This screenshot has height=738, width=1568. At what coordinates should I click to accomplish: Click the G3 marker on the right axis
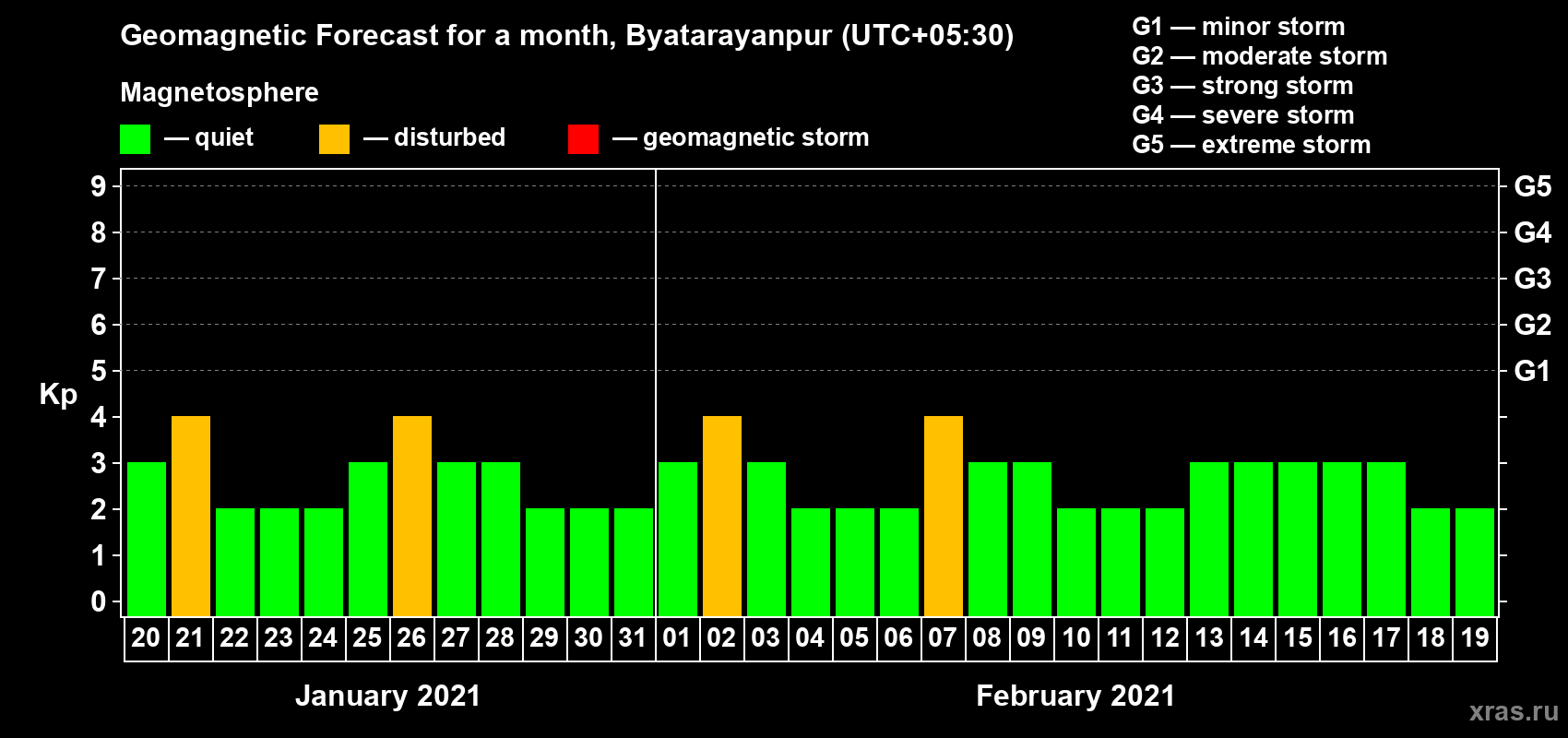click(1532, 279)
